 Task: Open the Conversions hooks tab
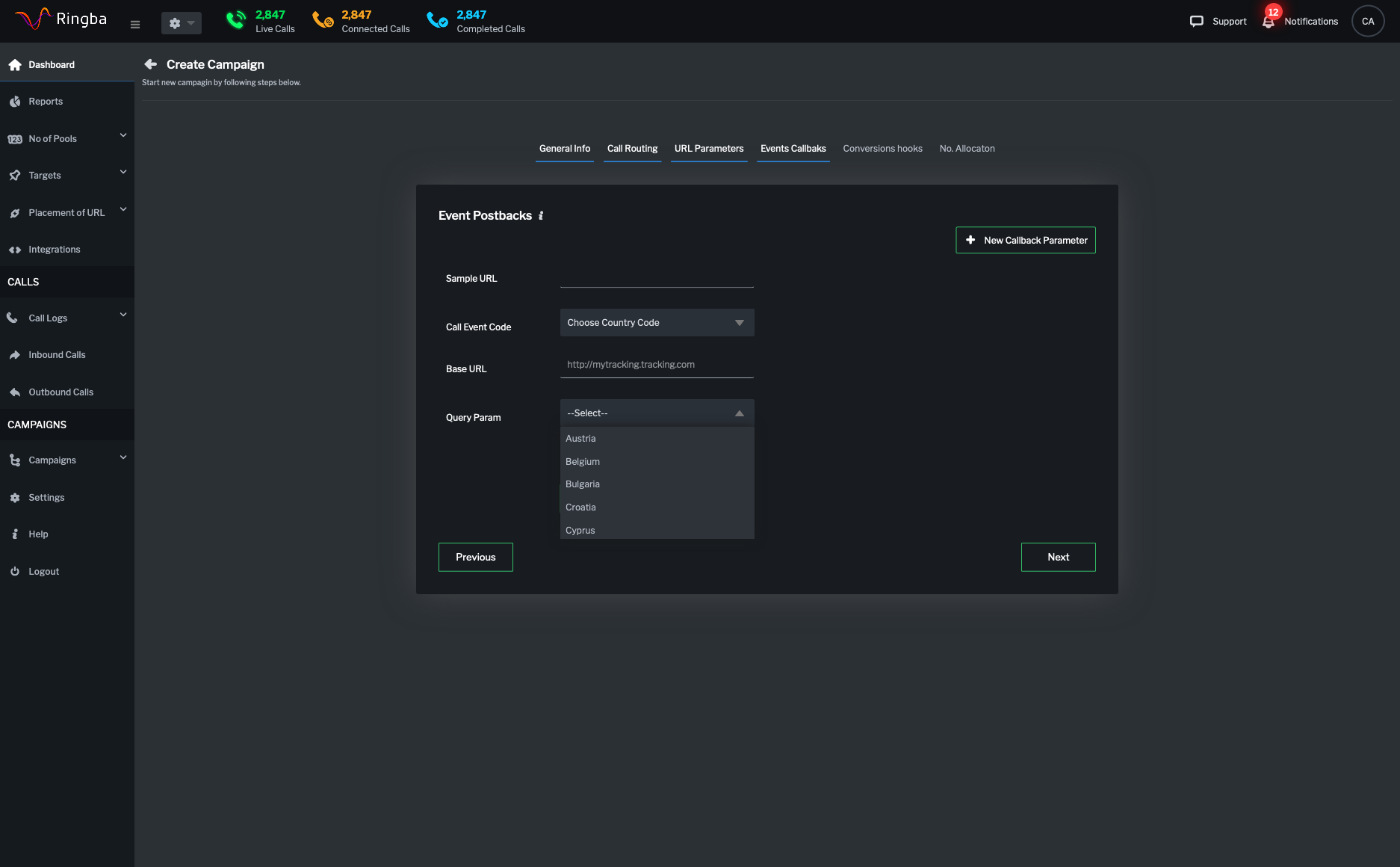[x=882, y=149]
